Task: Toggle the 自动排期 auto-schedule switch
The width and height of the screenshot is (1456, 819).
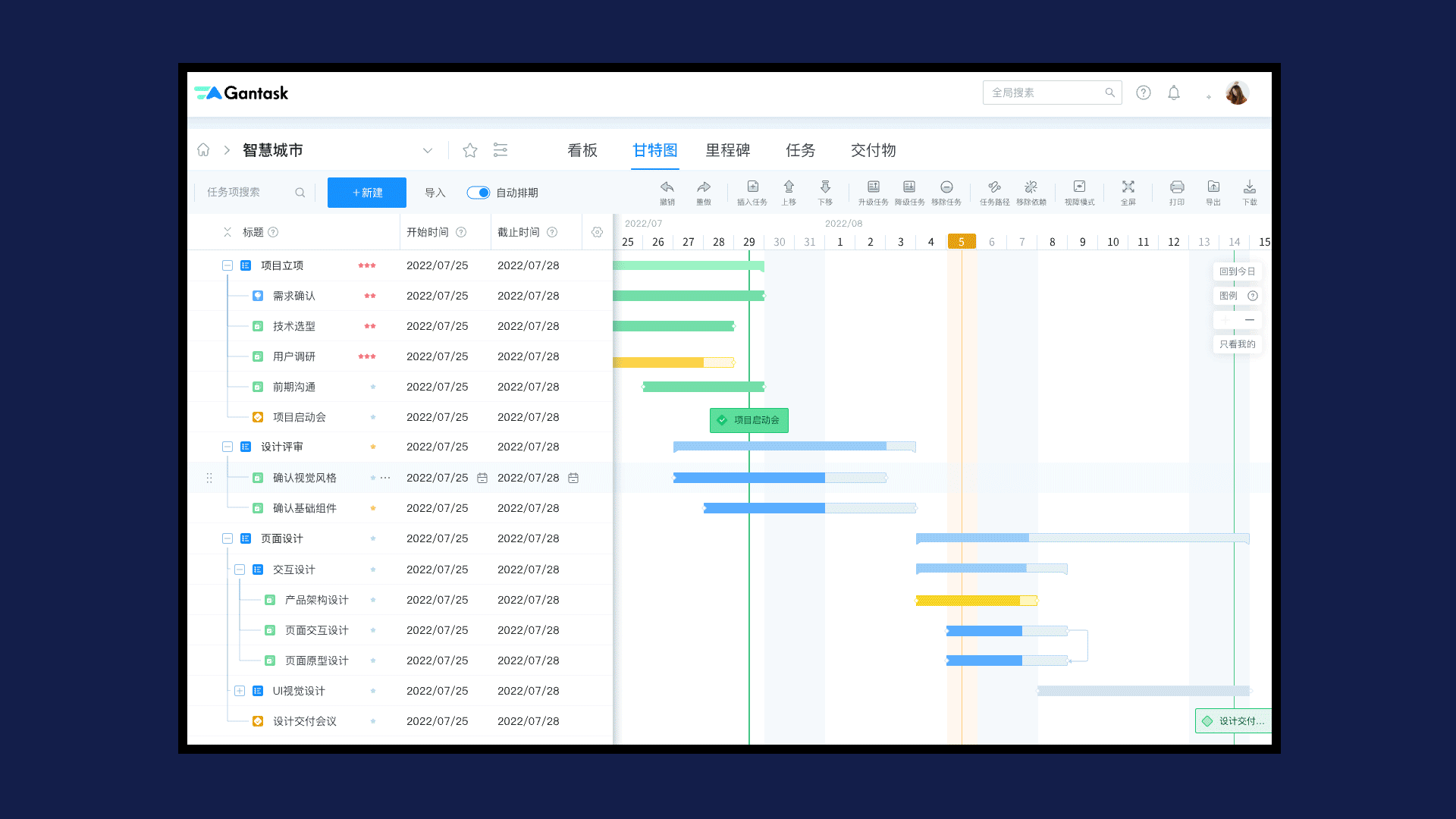Action: tap(479, 193)
